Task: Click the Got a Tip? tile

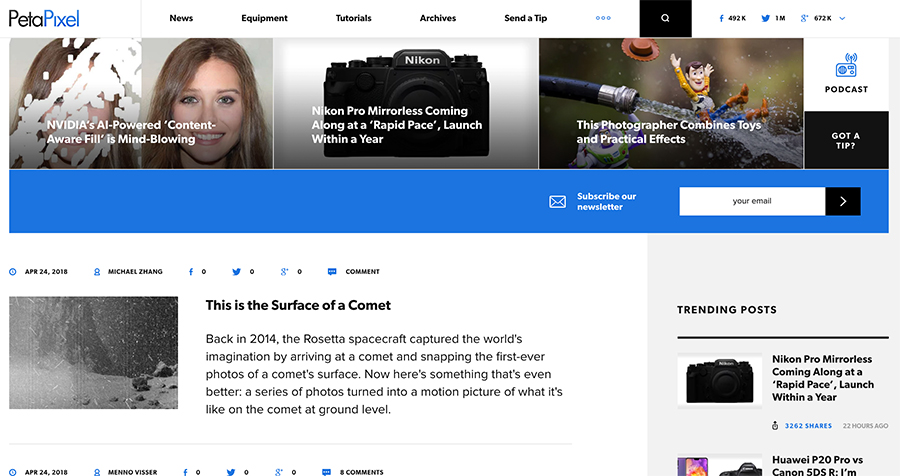Action: 846,140
